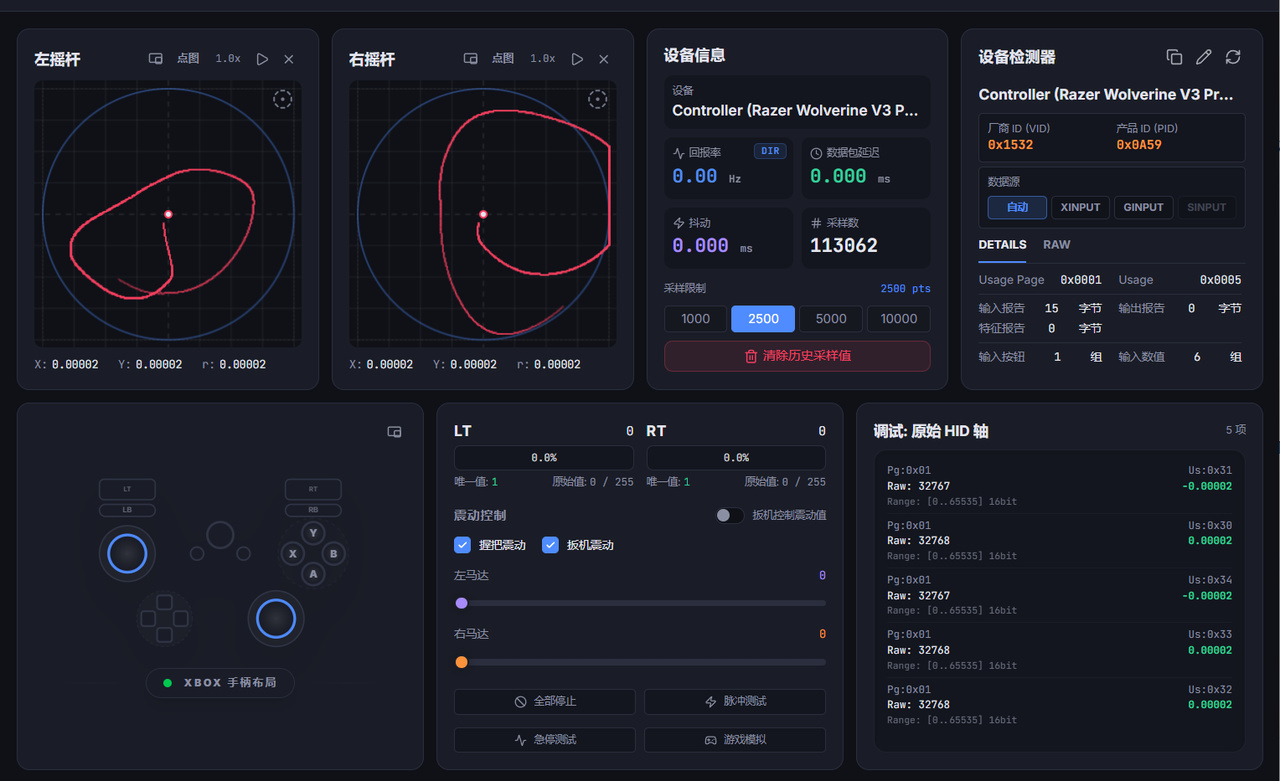Open the 设备 Controller selection box
Image resolution: width=1280 pixels, height=781 pixels.
pos(796,102)
